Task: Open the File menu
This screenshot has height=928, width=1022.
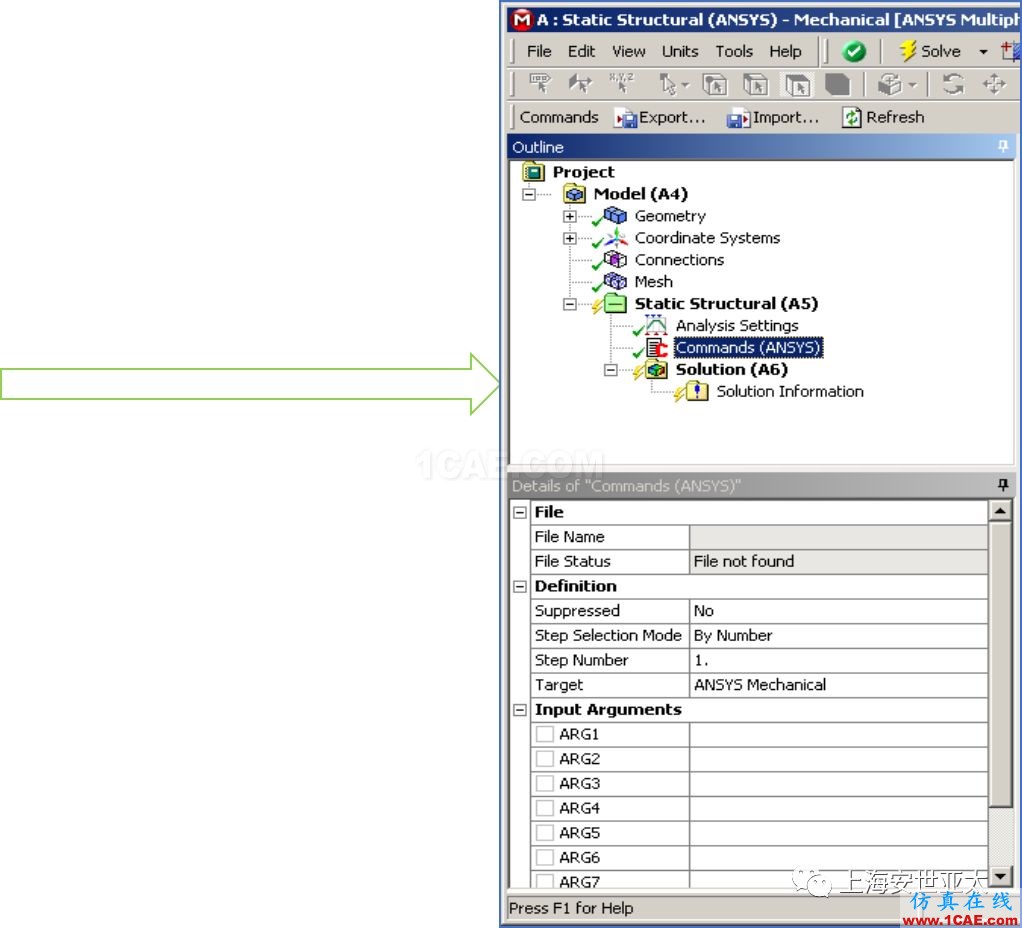Action: [539, 51]
